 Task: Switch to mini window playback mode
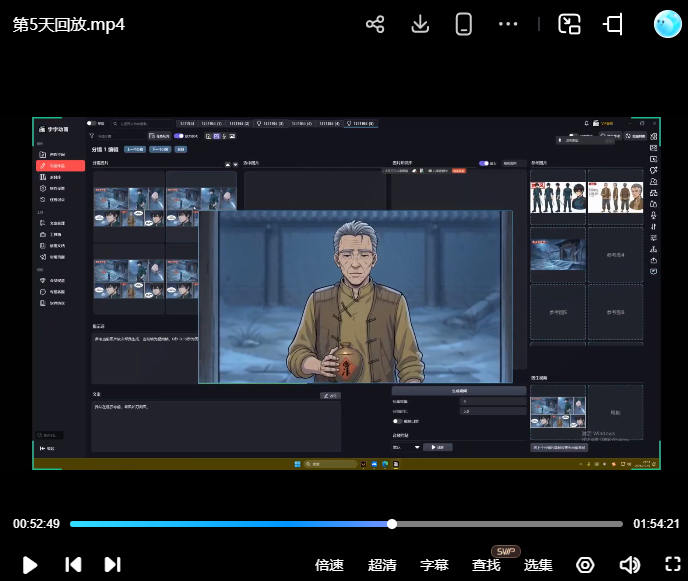tap(569, 24)
